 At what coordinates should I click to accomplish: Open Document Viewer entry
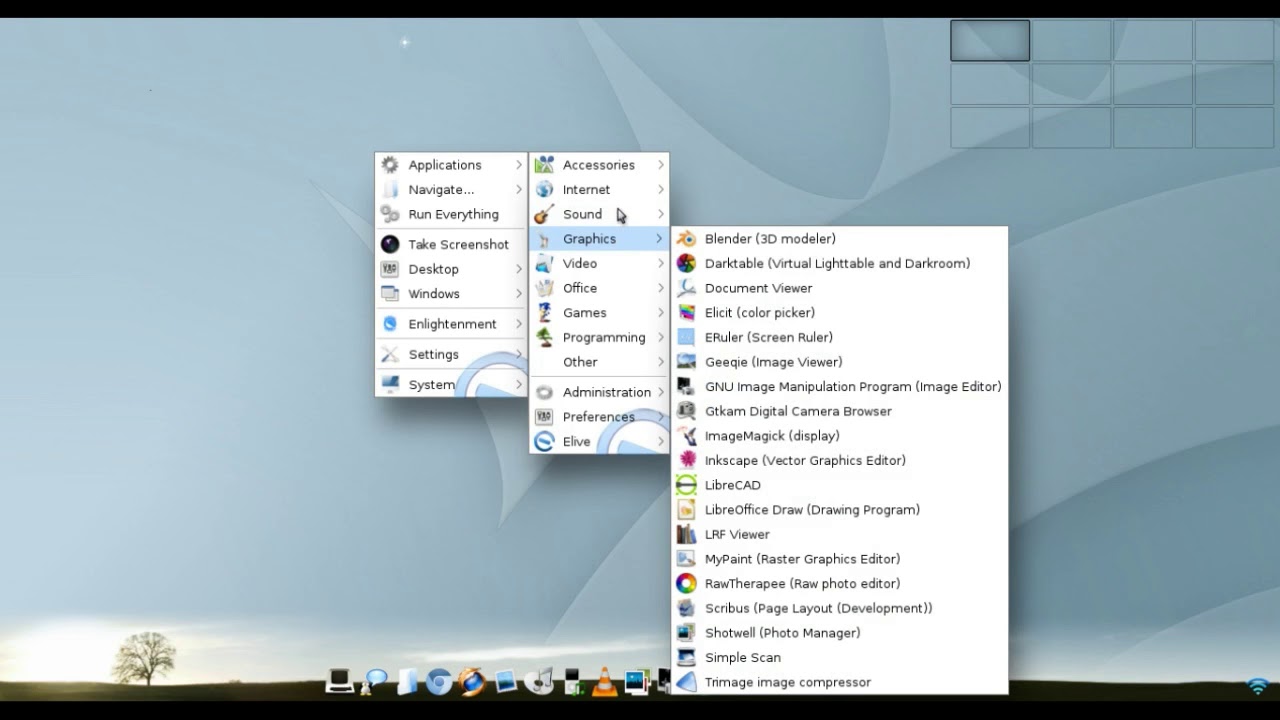tap(839, 288)
